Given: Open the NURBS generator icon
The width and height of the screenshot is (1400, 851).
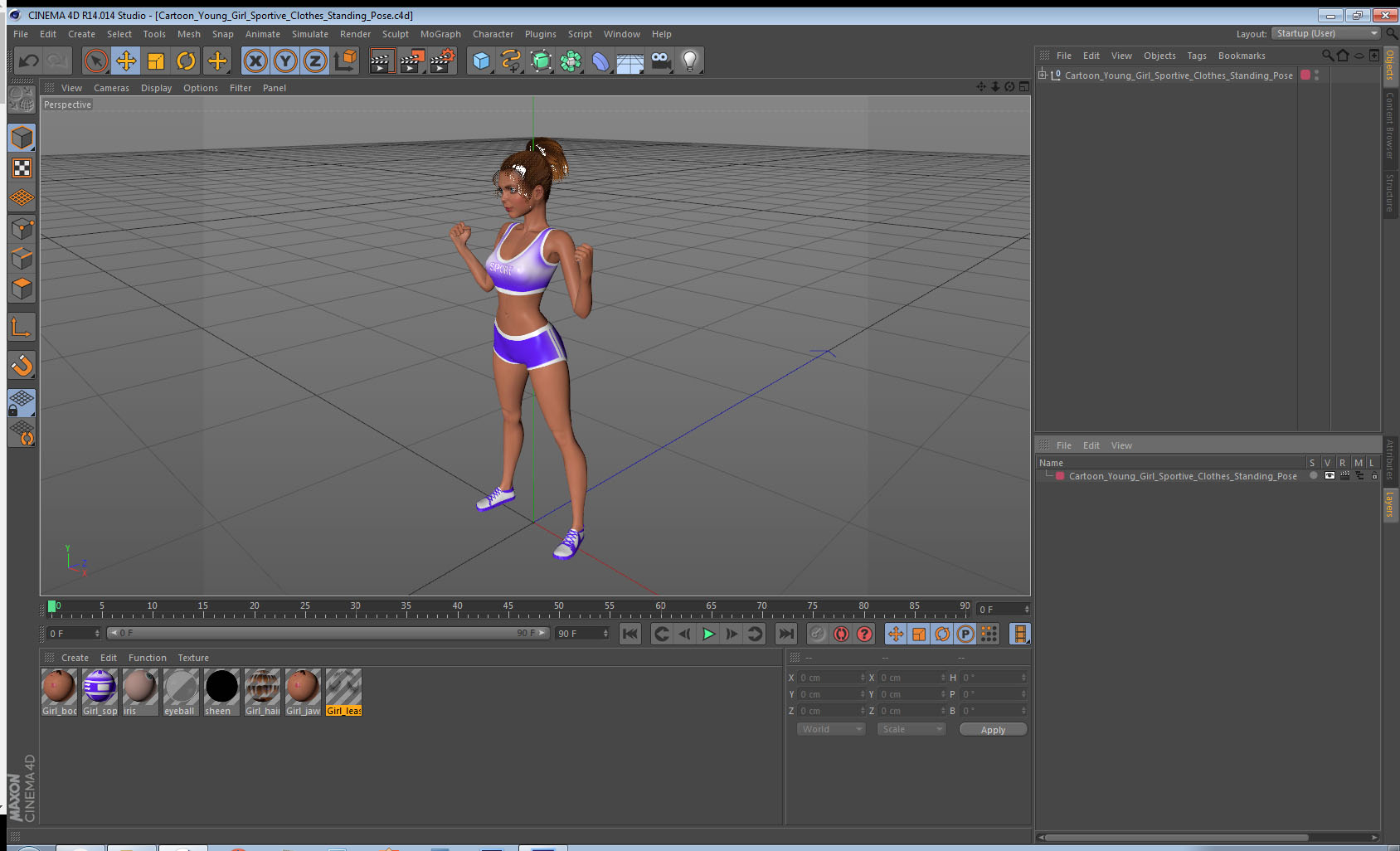Looking at the screenshot, I should coord(541,61).
